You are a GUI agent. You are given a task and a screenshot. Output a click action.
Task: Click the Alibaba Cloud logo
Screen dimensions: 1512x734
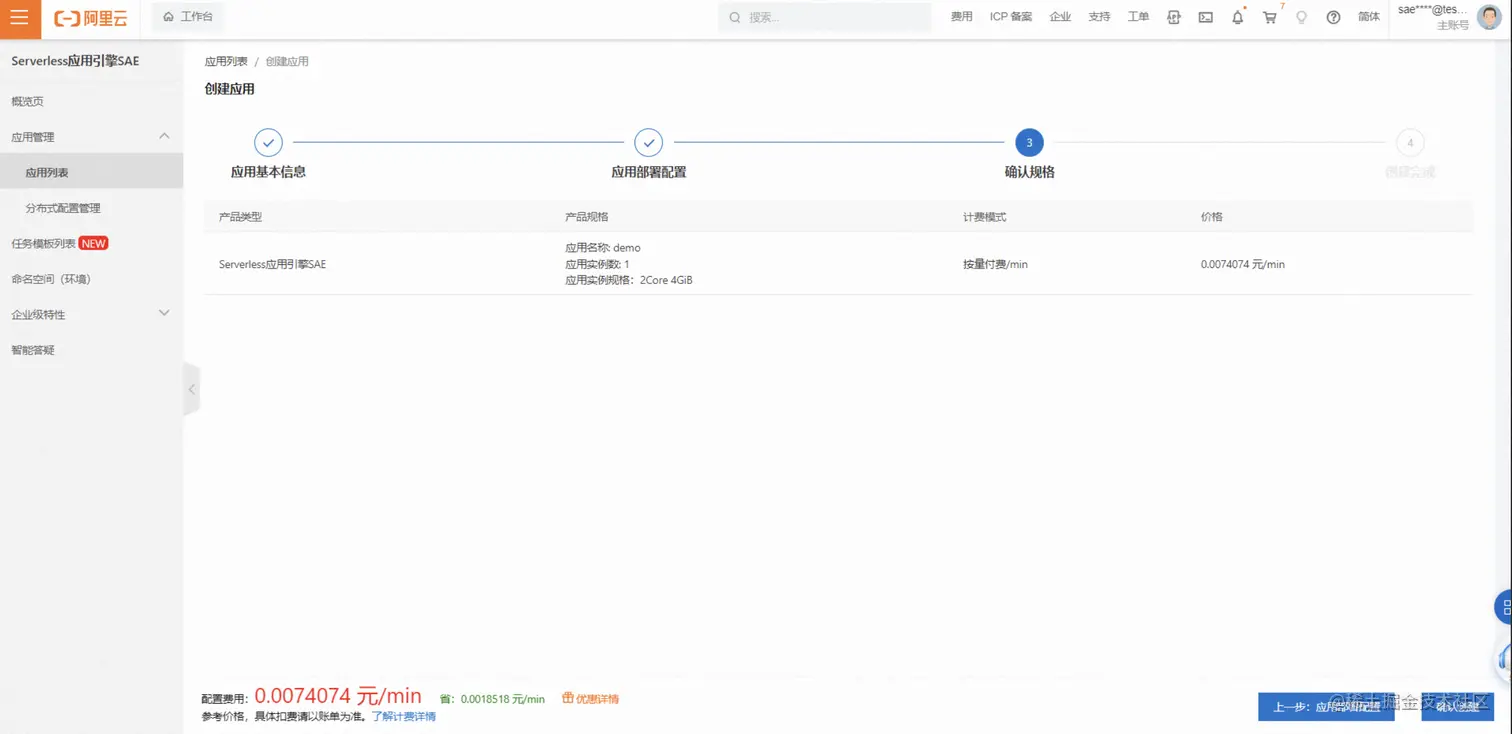tap(90, 19)
